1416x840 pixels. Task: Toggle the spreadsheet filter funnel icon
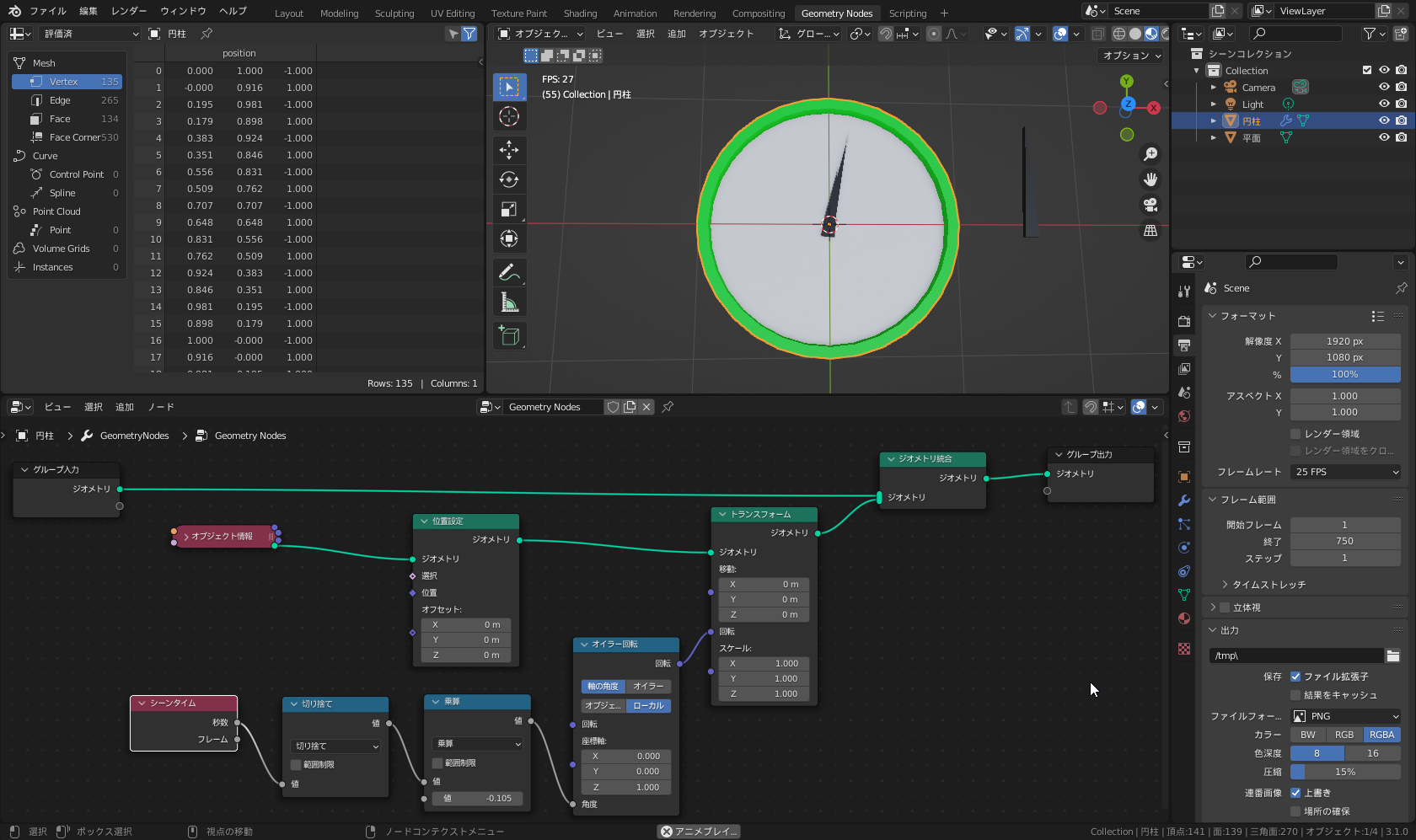(469, 34)
